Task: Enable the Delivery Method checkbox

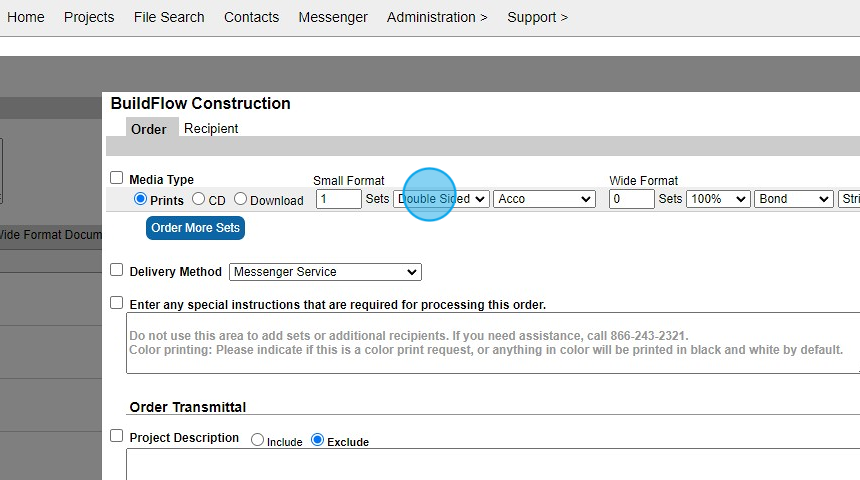Action: 117,270
